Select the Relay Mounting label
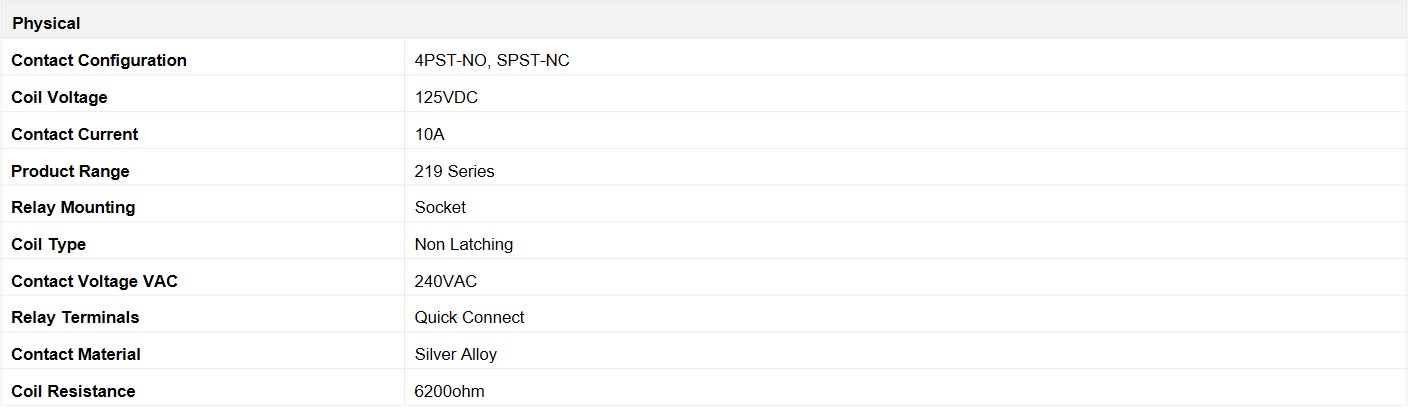 click(73, 207)
